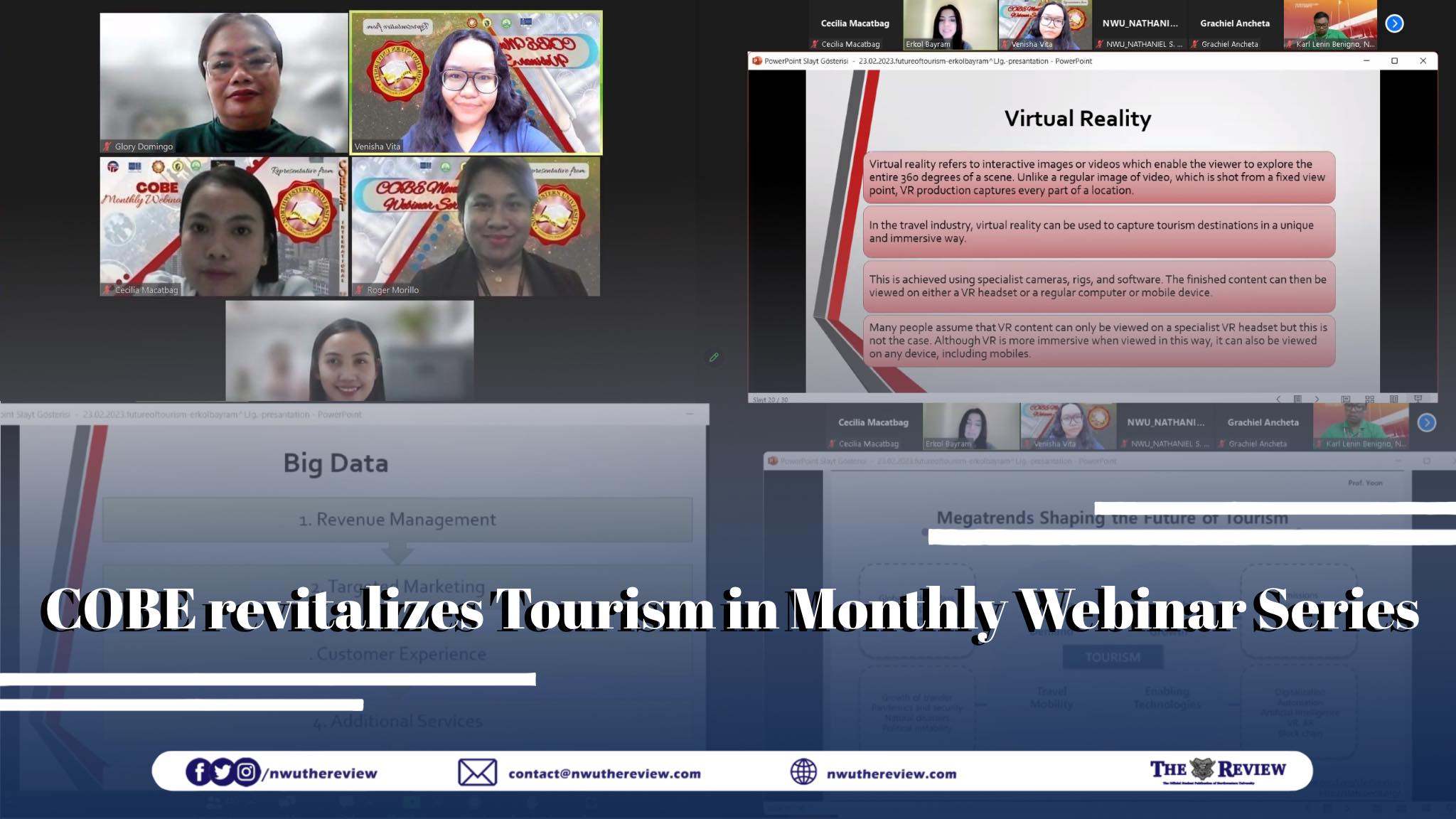This screenshot has height=819, width=1456.
Task: Minimize the PowerPoint slideshow window
Action: [x=1366, y=61]
